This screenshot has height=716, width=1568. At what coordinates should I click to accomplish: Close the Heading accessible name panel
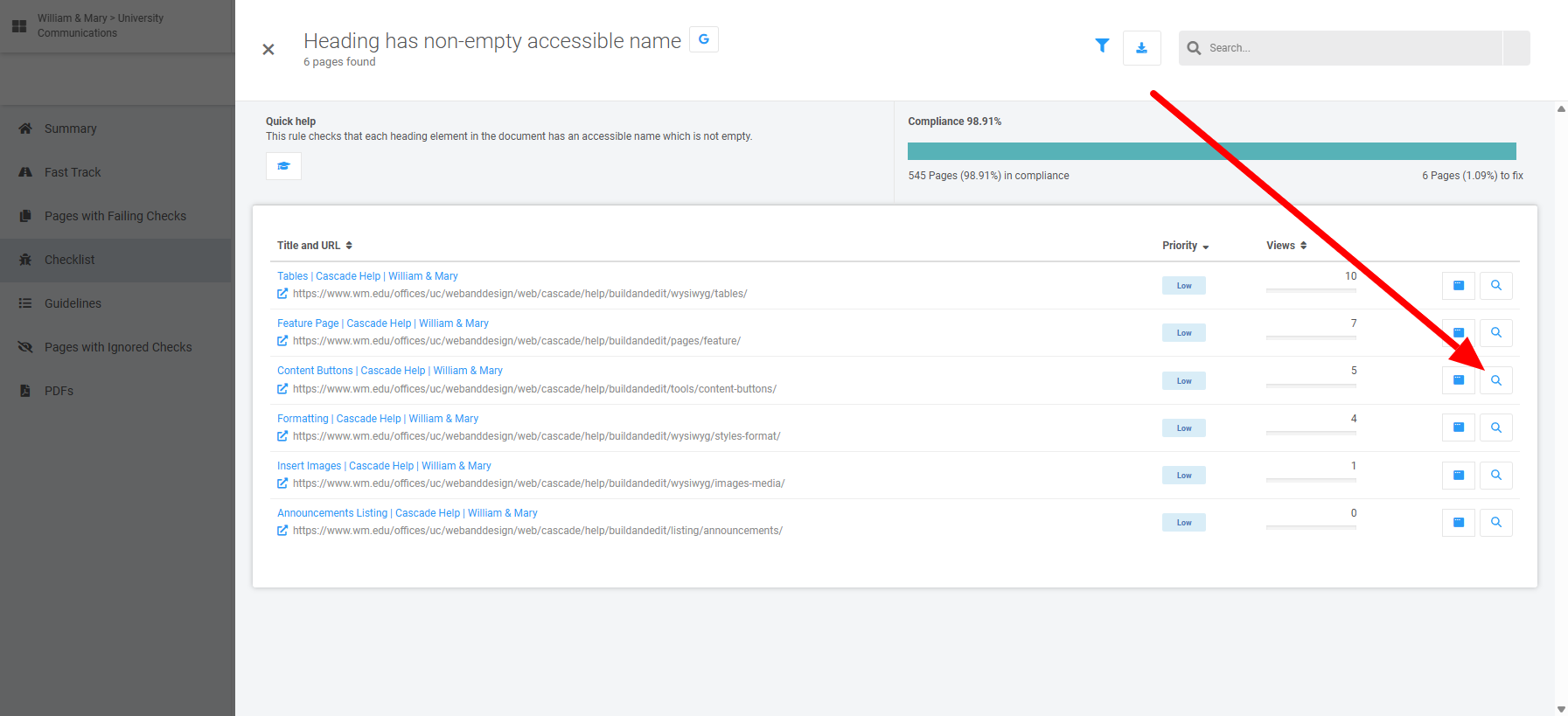coord(268,50)
